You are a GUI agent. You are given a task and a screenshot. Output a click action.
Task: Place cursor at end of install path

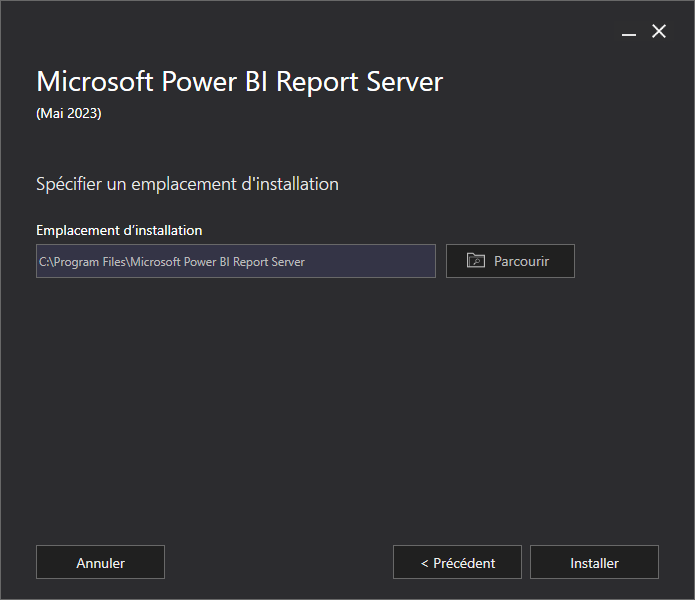click(x=306, y=262)
